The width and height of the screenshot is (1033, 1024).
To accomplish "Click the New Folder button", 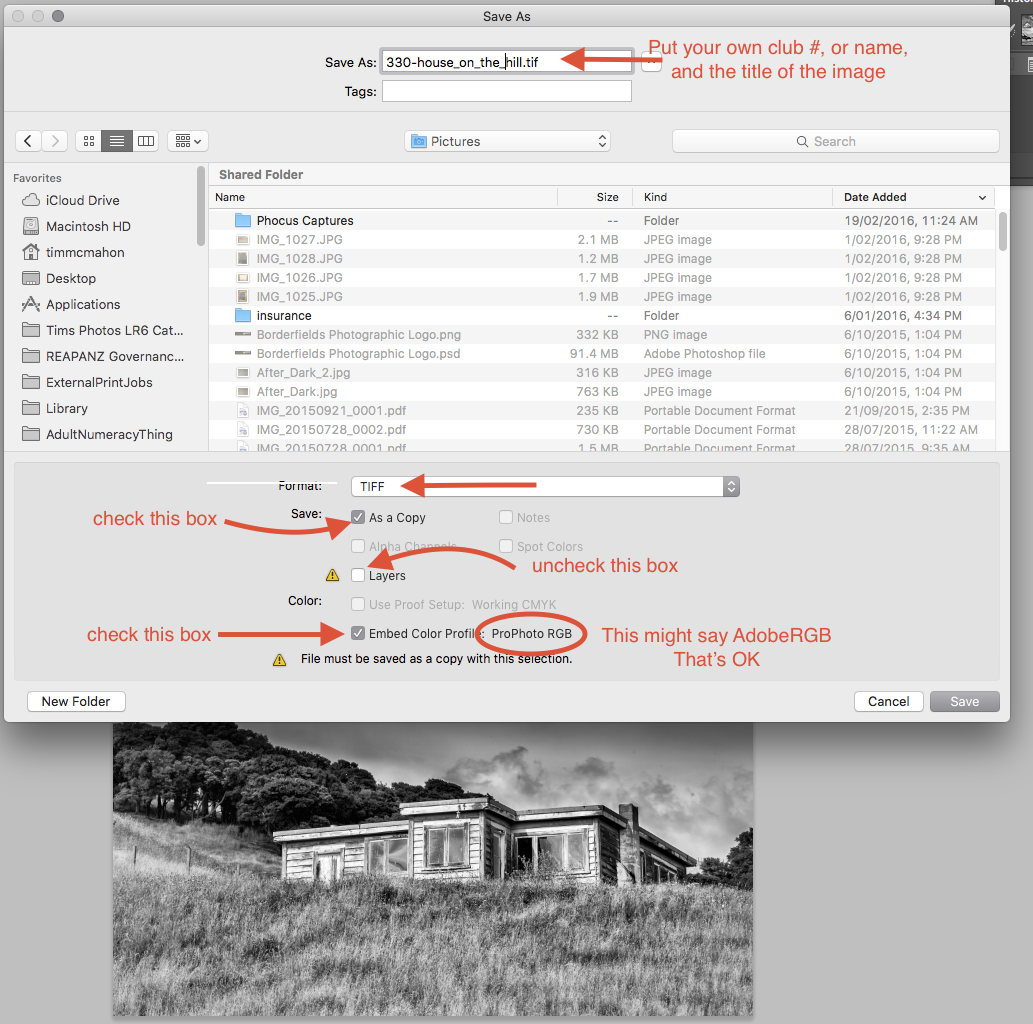I will coord(76,701).
